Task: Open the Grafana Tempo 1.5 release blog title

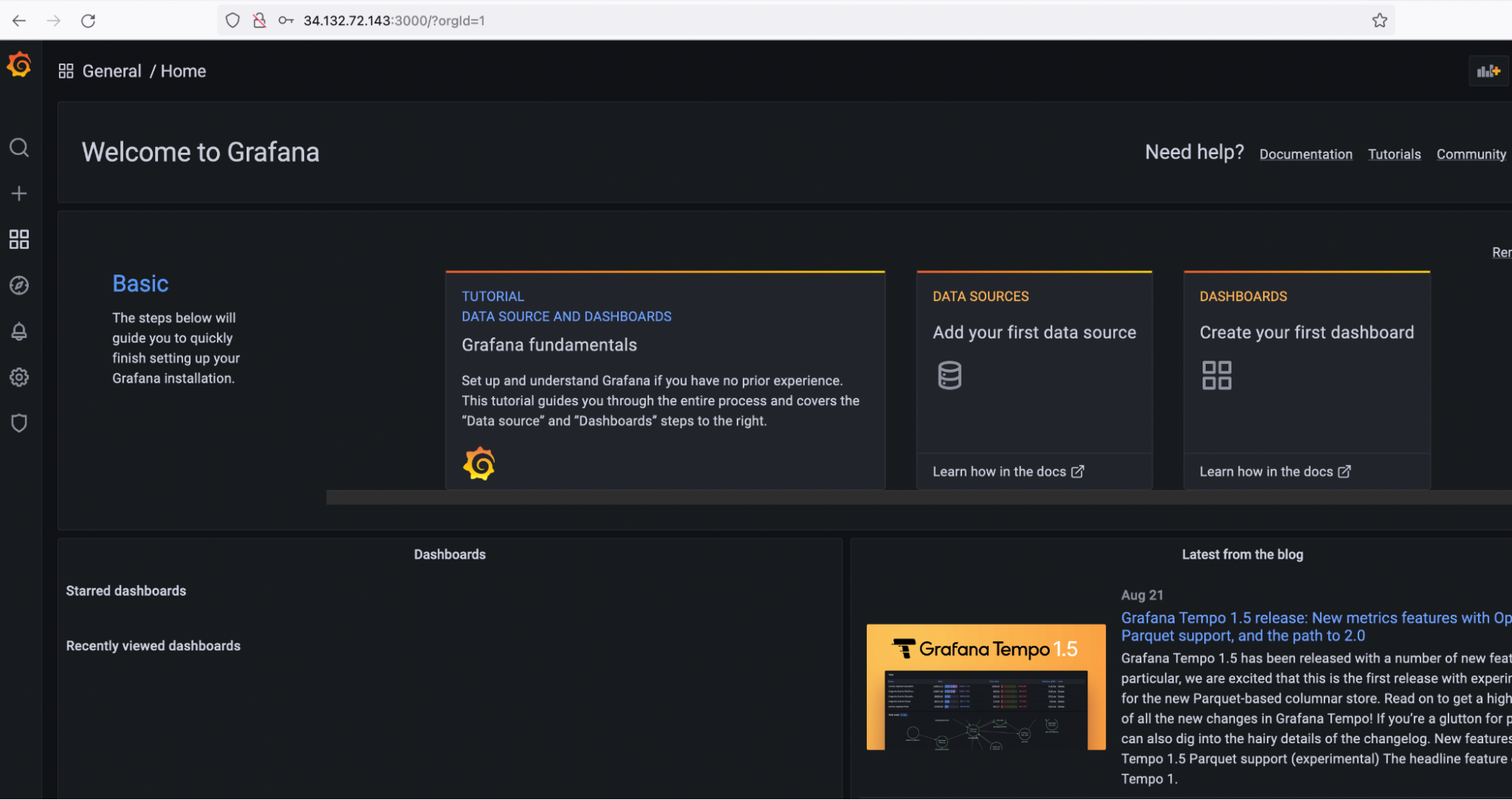Action: point(1316,627)
